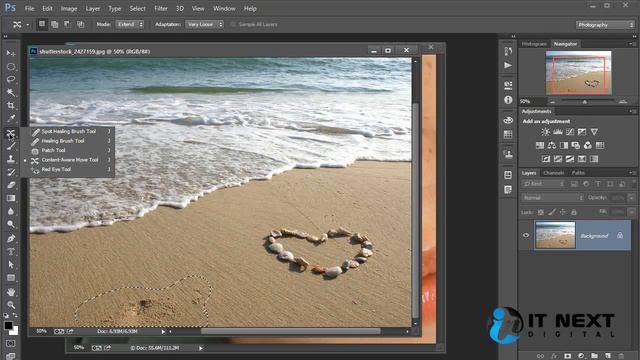Select the Path Selection tool
640x360 pixels.
[x=11, y=264]
